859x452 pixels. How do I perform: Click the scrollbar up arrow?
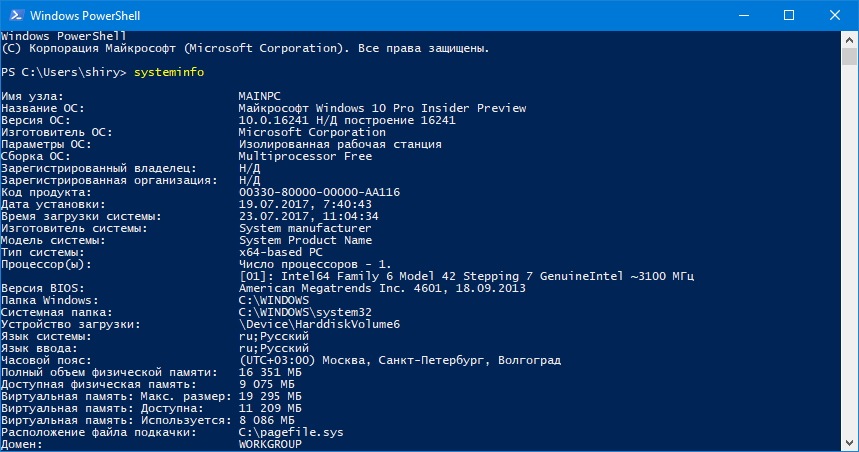point(849,40)
